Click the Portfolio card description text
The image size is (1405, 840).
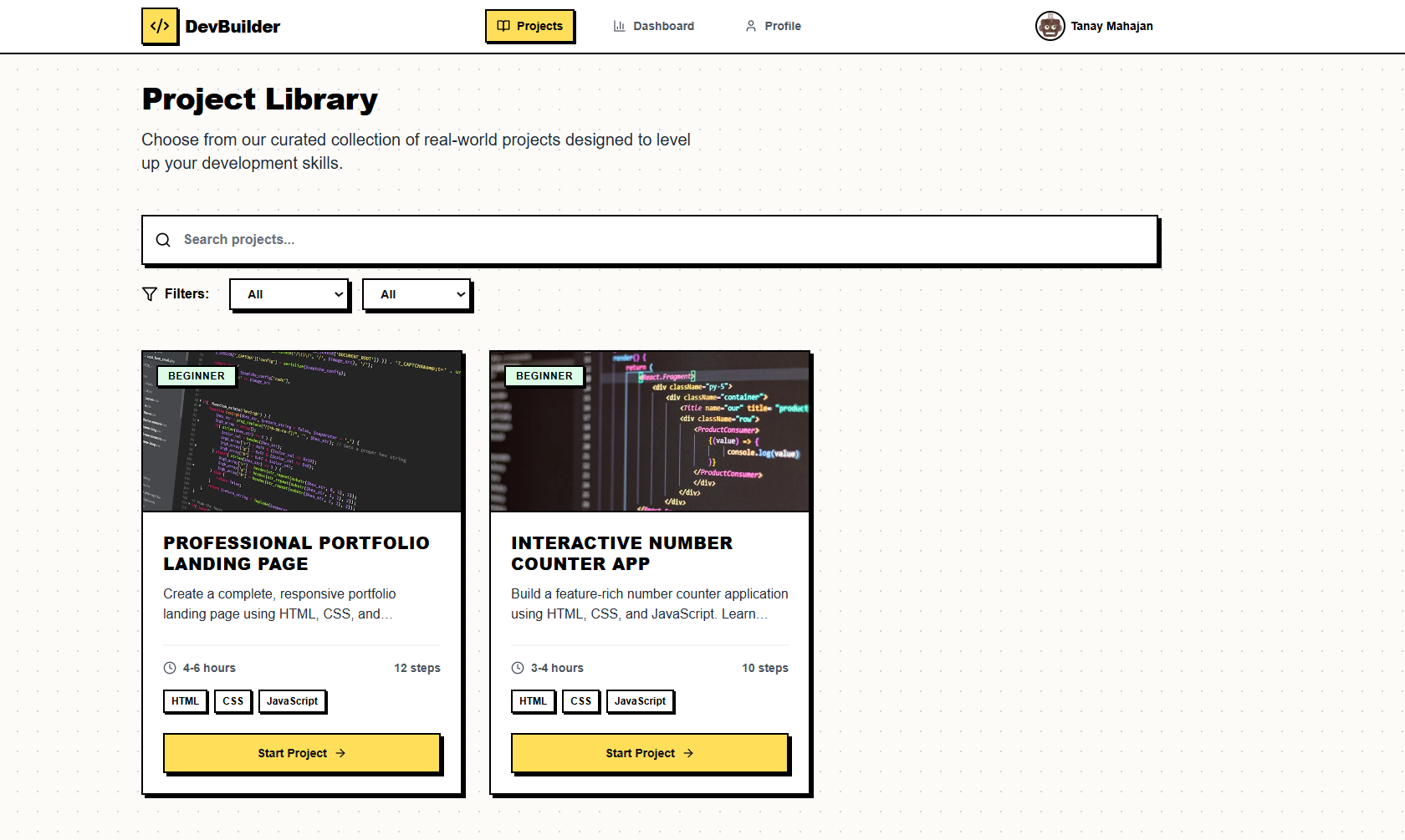tap(279, 603)
